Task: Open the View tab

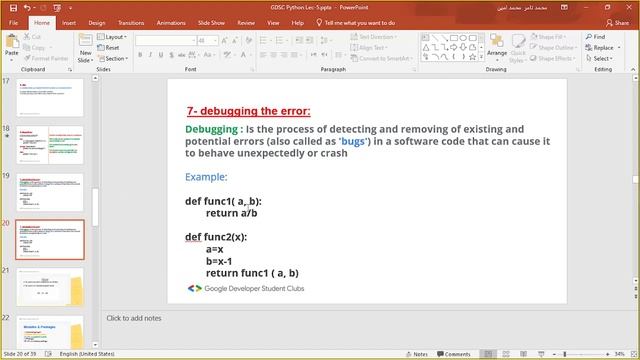Action: [273, 23]
